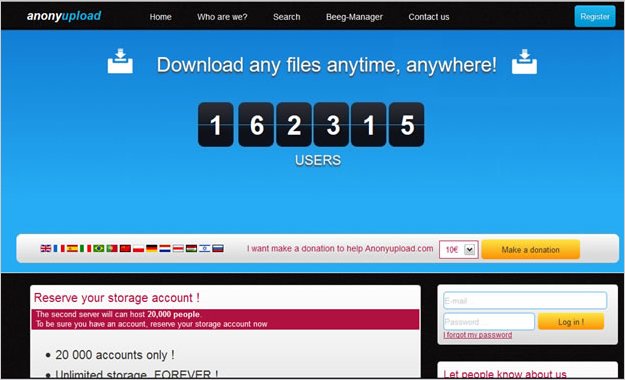This screenshot has height=380, width=625.
Task: Go to the Home menu item
Action: coord(160,17)
